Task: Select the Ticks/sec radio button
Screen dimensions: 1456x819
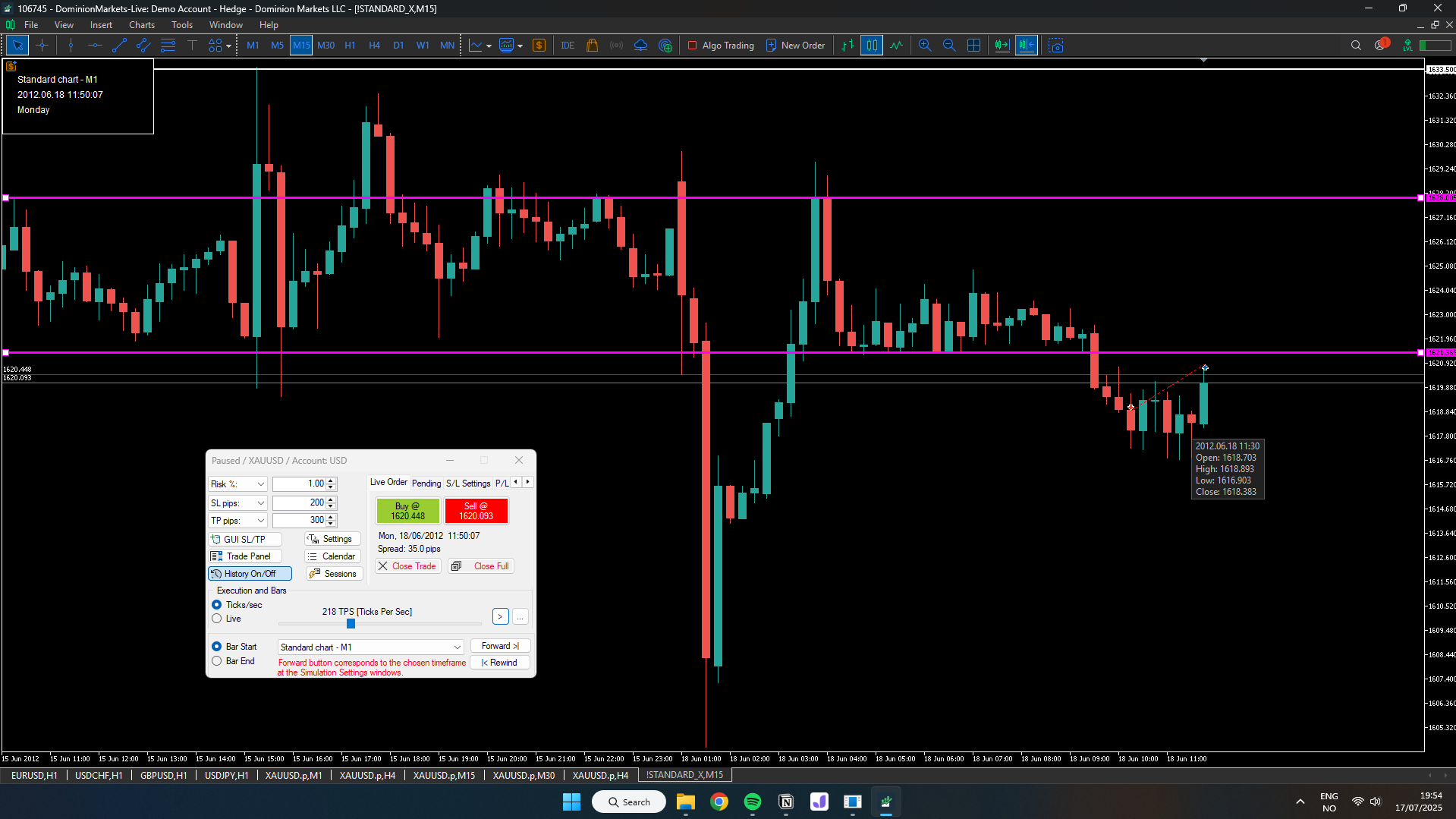Action: click(217, 605)
